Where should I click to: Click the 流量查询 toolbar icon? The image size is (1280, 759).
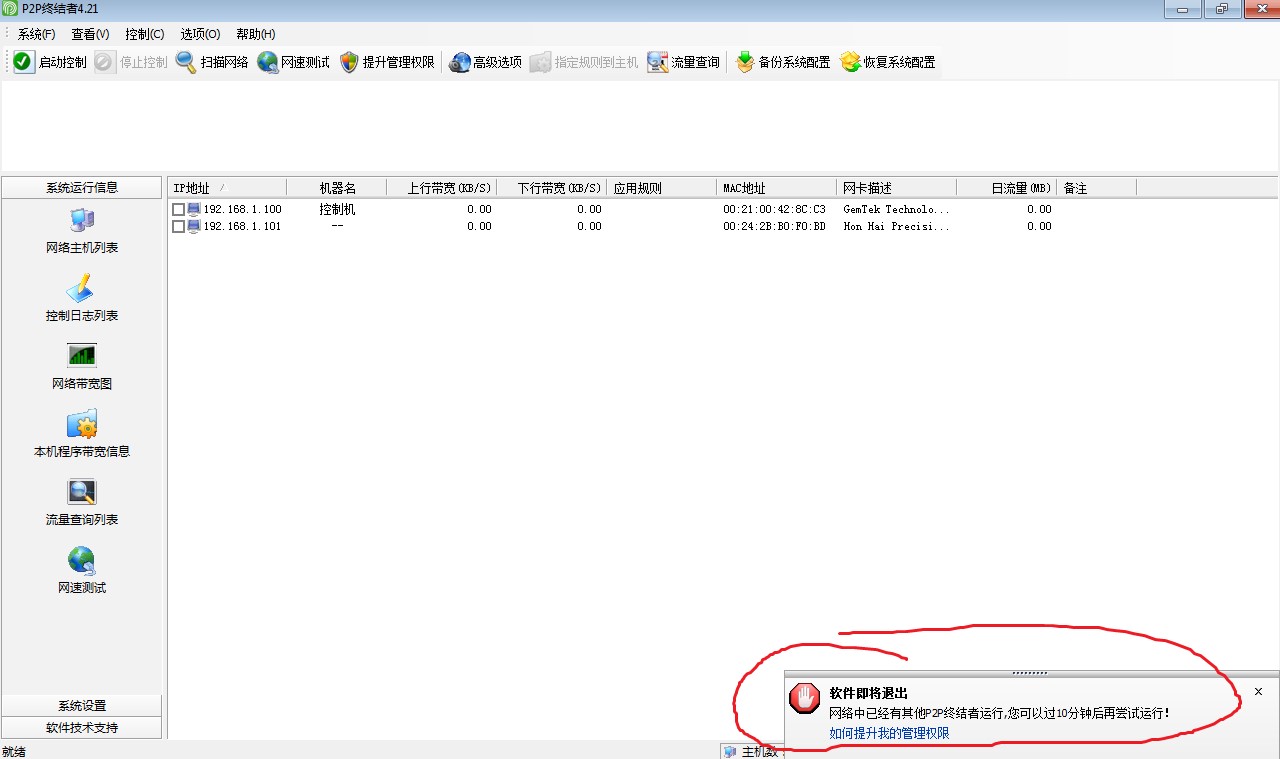click(x=657, y=62)
